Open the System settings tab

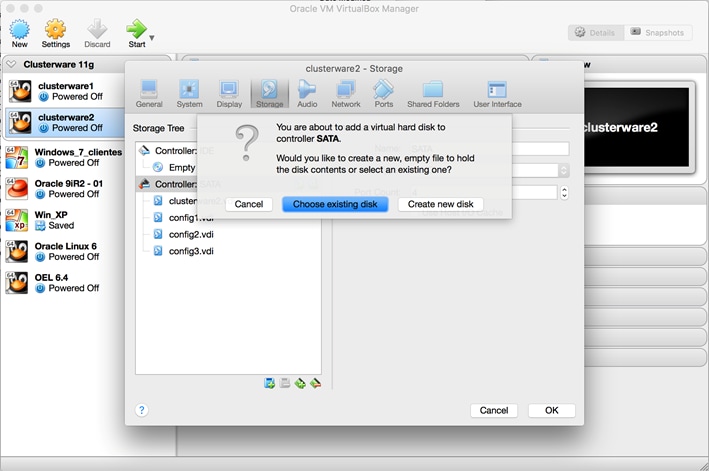point(189,94)
